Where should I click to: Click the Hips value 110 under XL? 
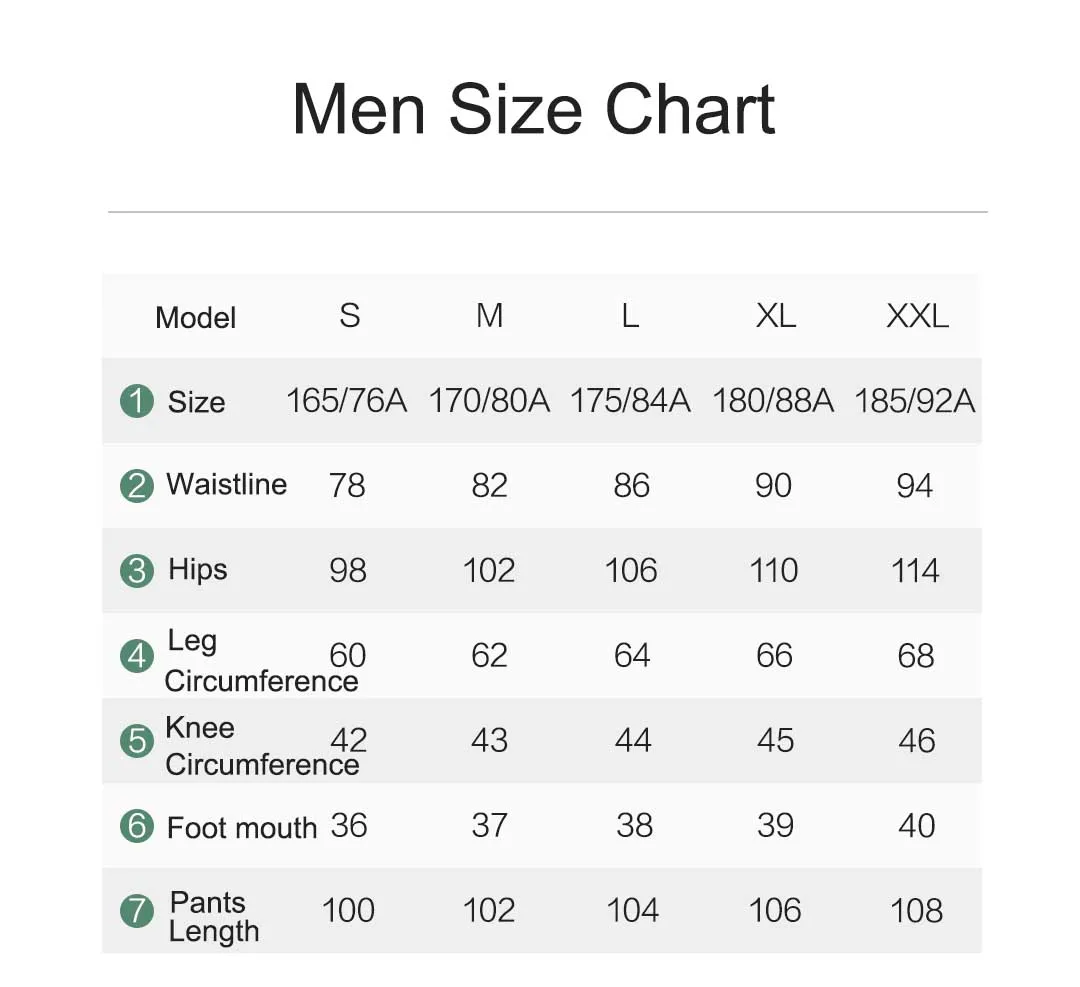[774, 571]
